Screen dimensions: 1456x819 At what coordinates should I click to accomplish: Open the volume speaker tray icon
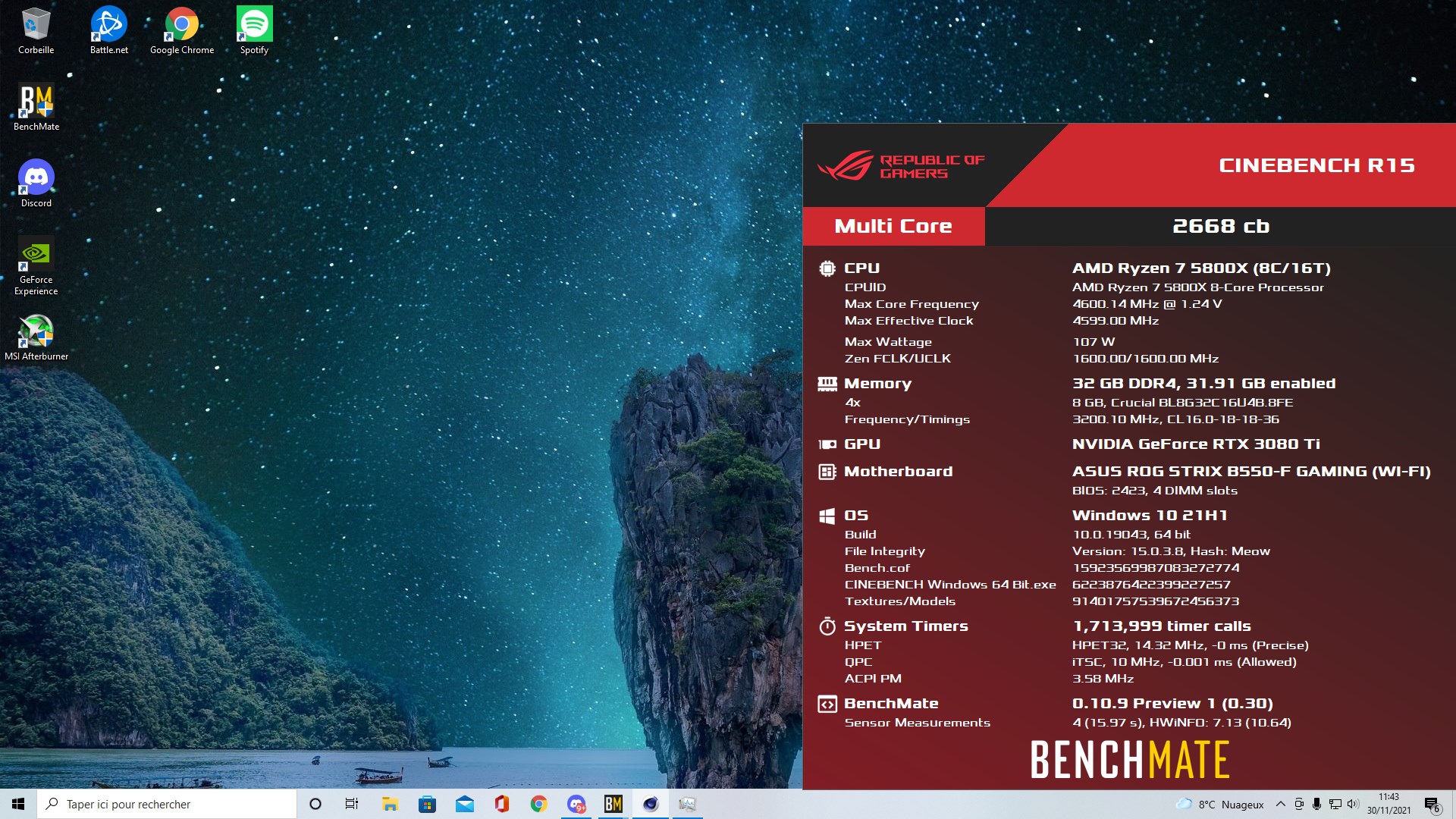click(x=1353, y=804)
